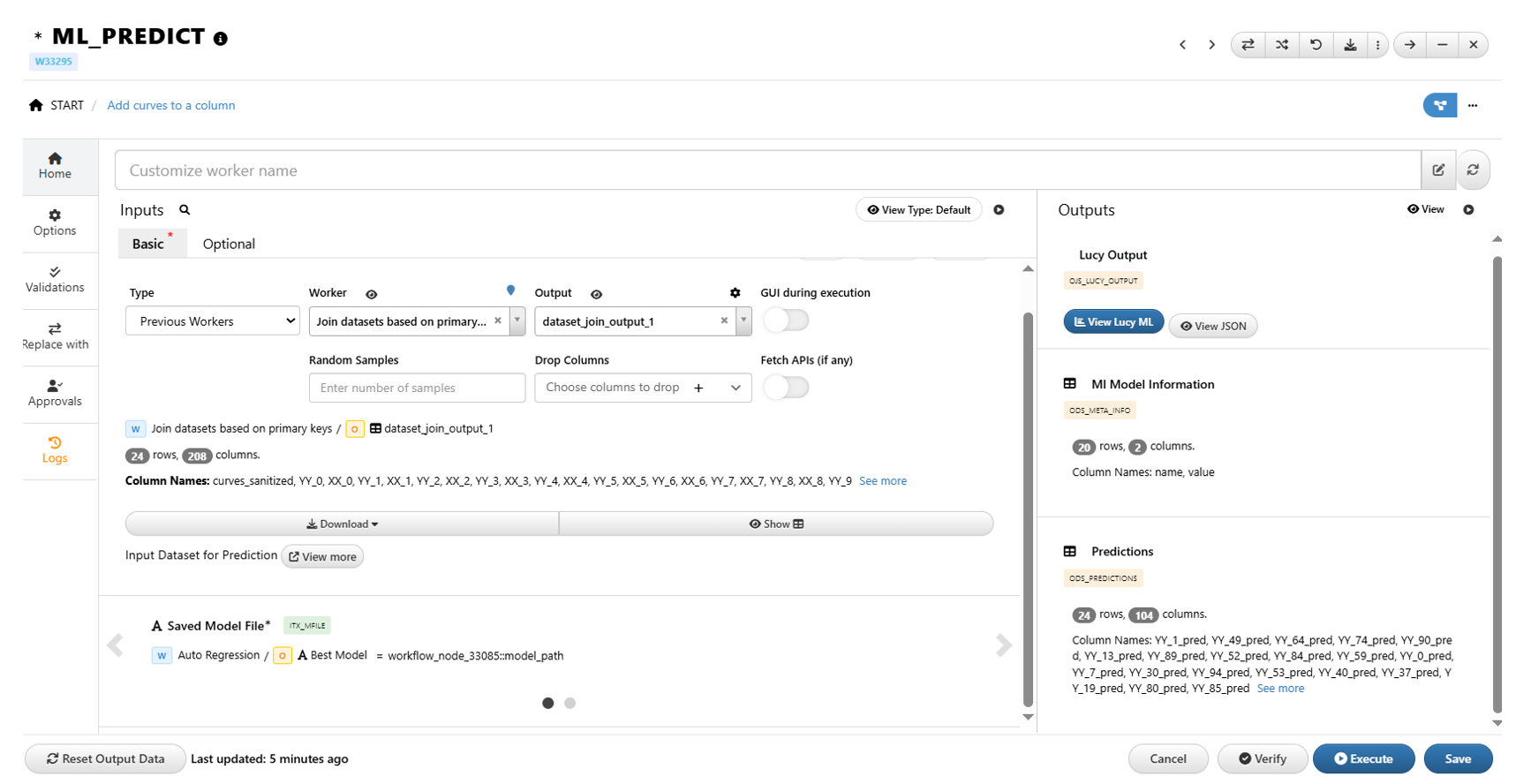
Task: Expand the Output dataset_join_output_1 dropdown arrow
Action: pos(743,321)
